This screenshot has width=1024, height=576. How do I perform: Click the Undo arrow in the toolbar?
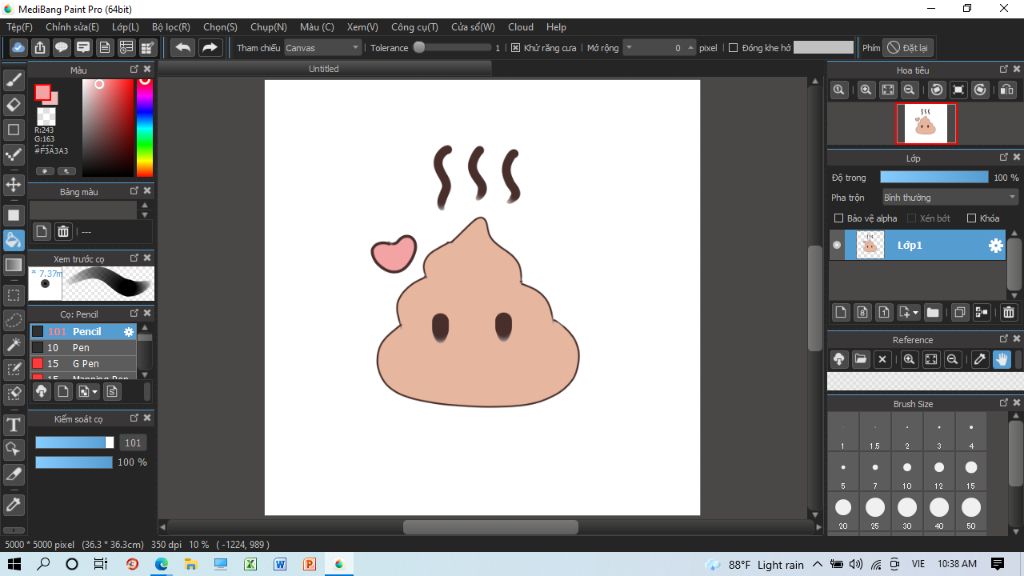(x=184, y=48)
